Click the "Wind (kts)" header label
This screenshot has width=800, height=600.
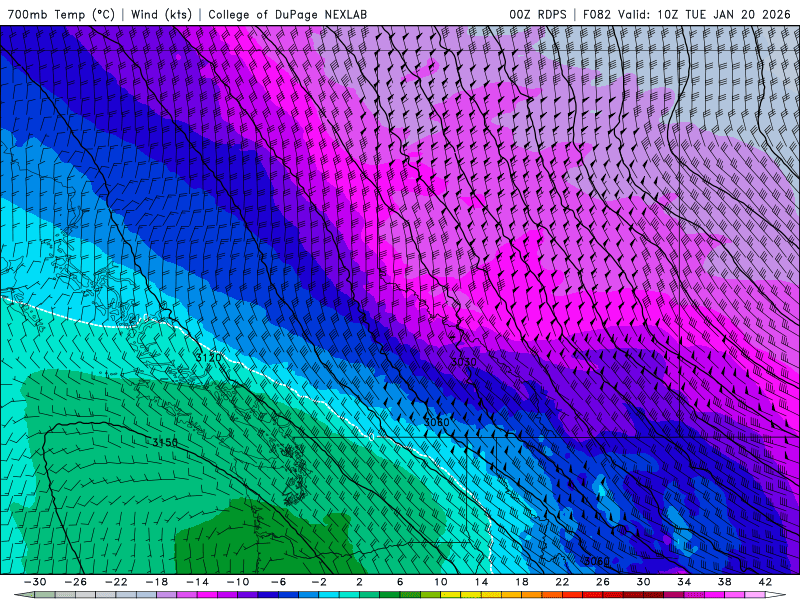click(161, 14)
